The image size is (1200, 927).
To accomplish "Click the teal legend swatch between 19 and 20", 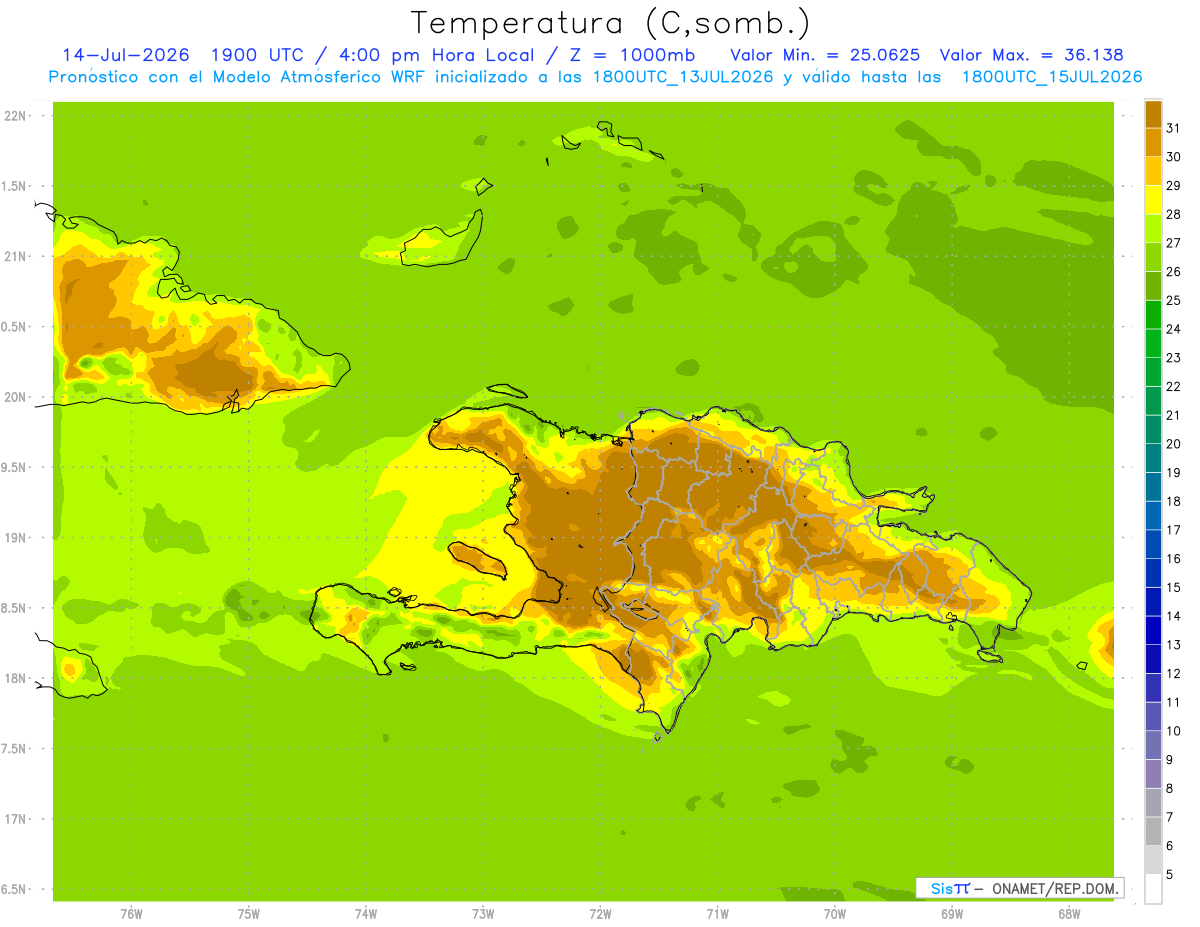I will 1153,459.
